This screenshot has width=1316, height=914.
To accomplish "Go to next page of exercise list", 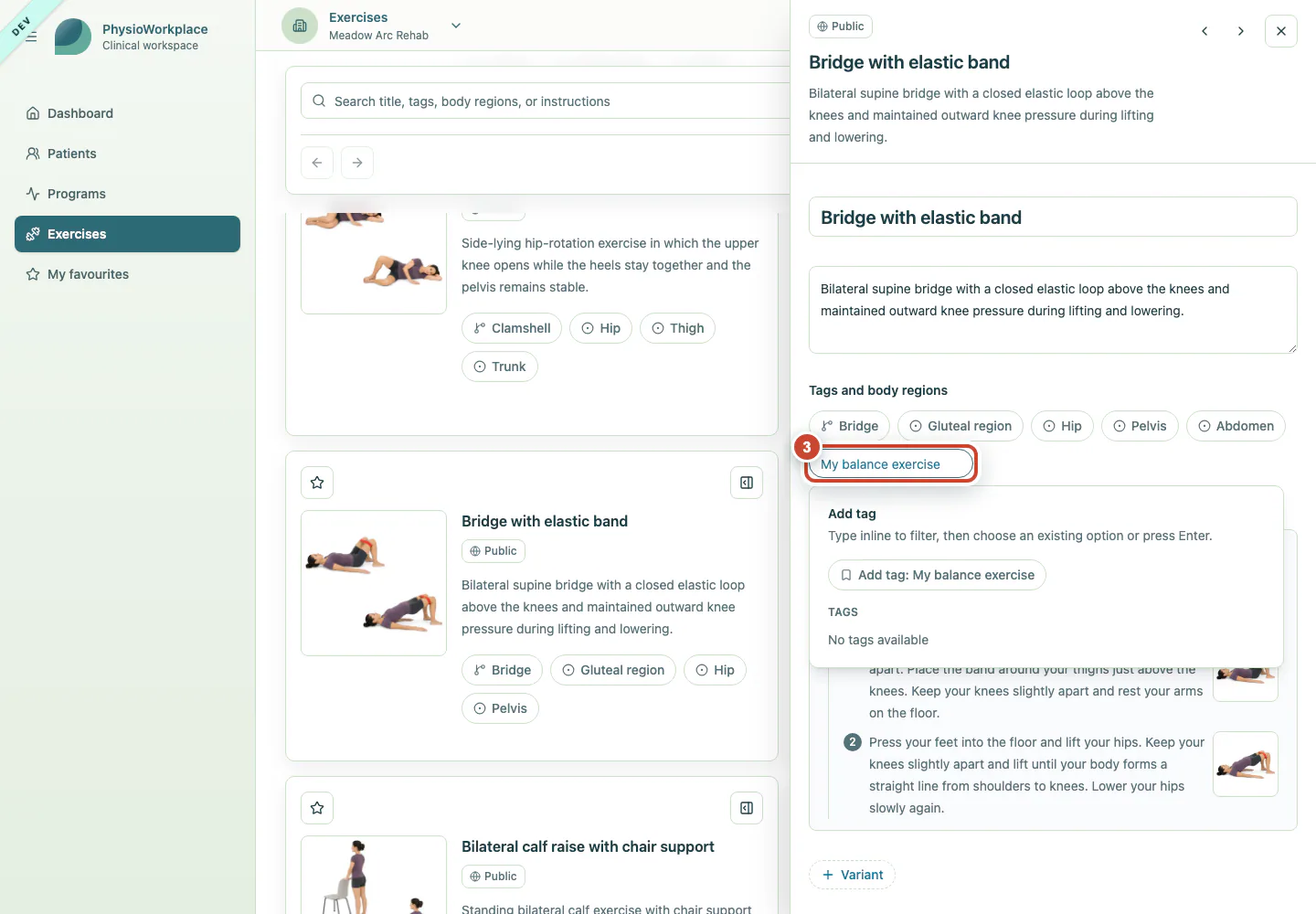I will tap(357, 163).
